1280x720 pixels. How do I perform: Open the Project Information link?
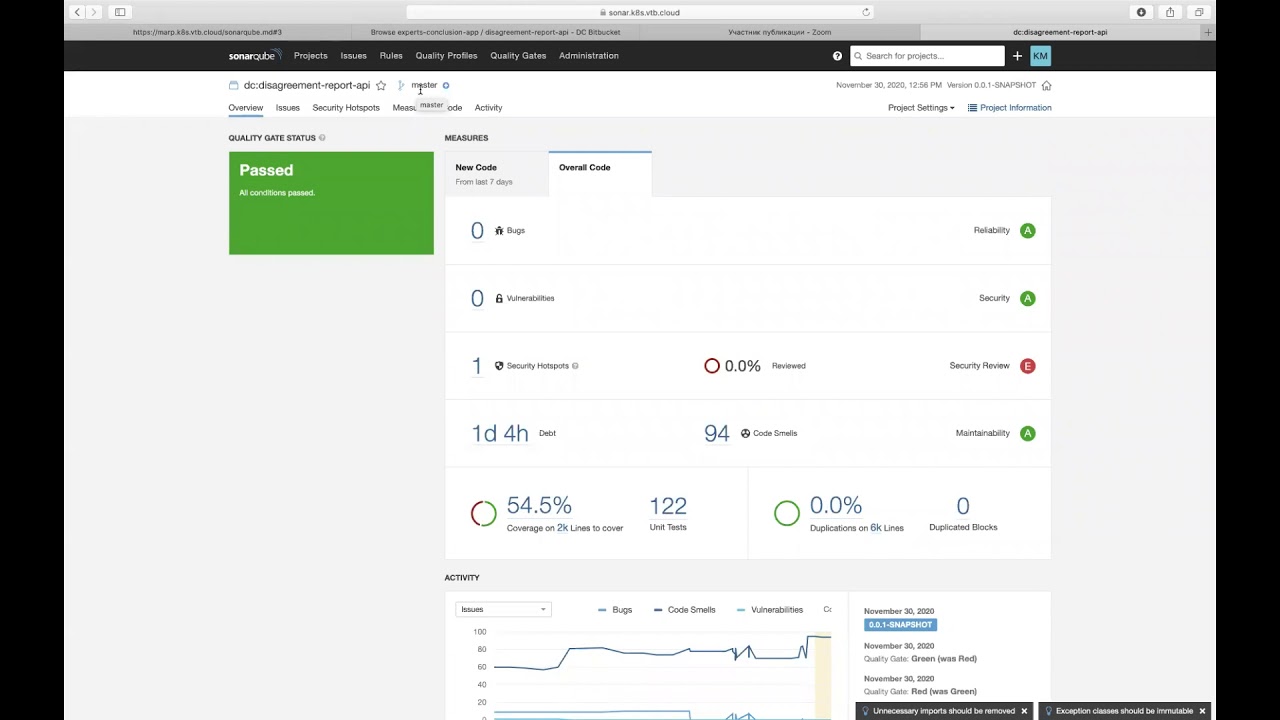tap(1009, 108)
